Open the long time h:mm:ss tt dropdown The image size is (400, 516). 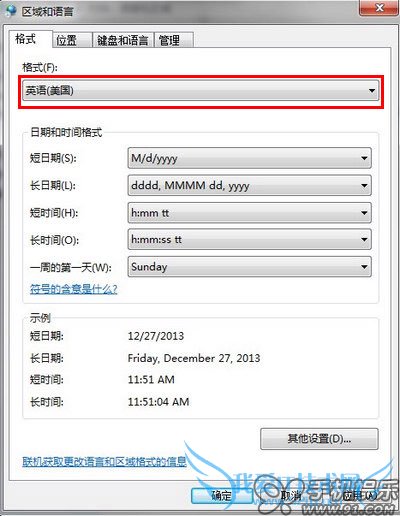(x=249, y=239)
